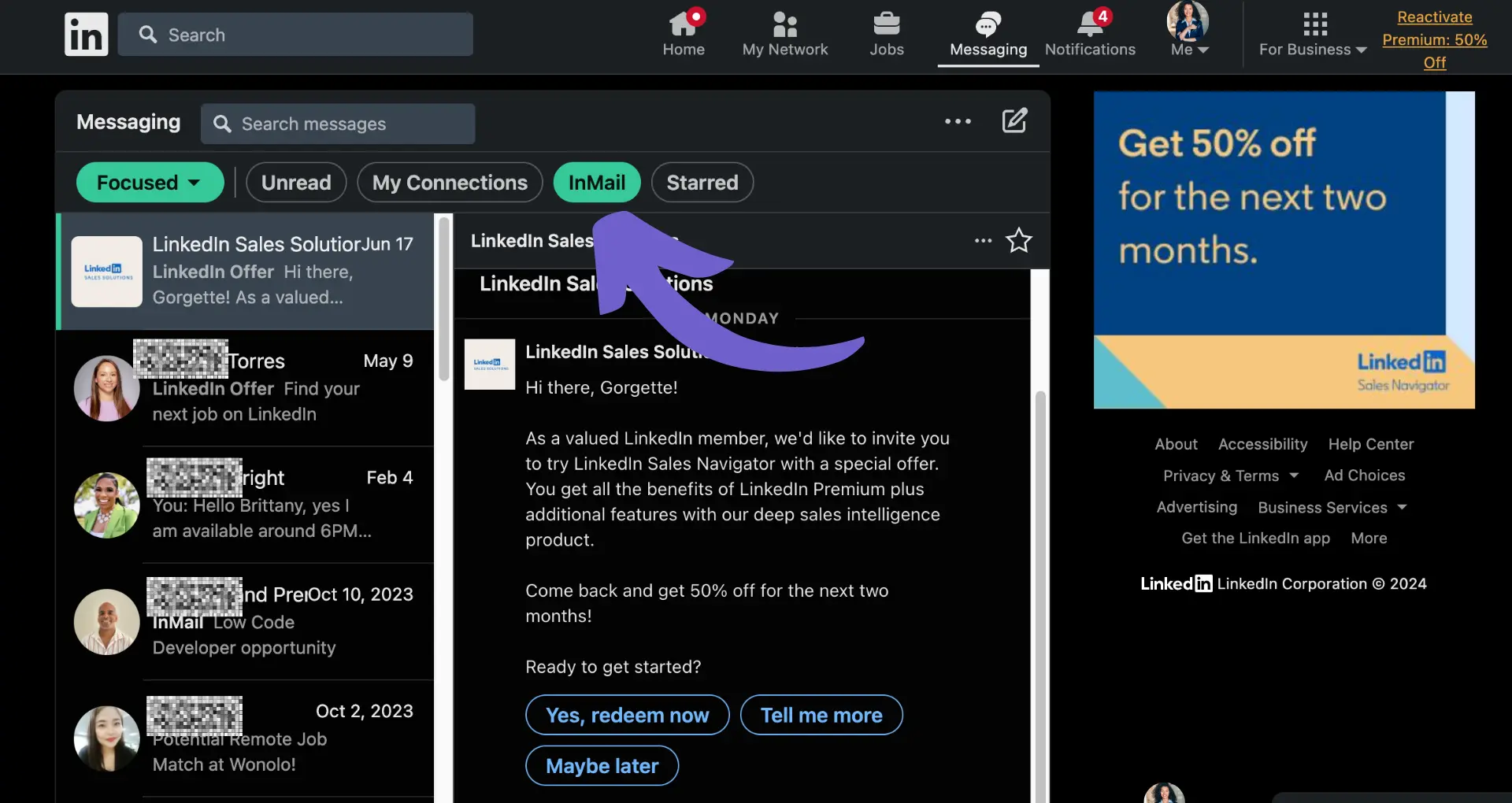
Task: Expand the For Business menu
Action: [x=1313, y=35]
